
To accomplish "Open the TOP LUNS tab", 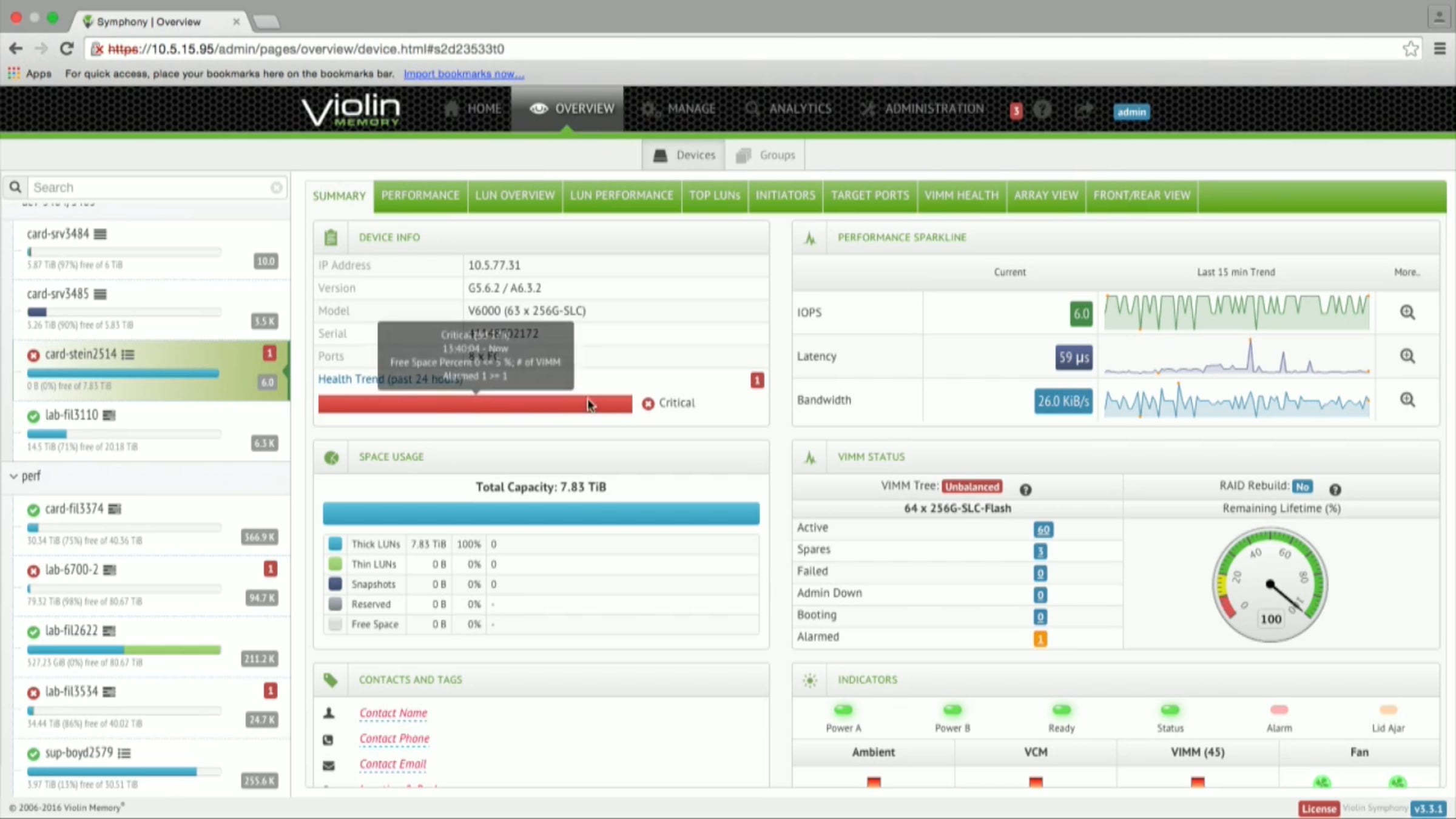I will [715, 195].
